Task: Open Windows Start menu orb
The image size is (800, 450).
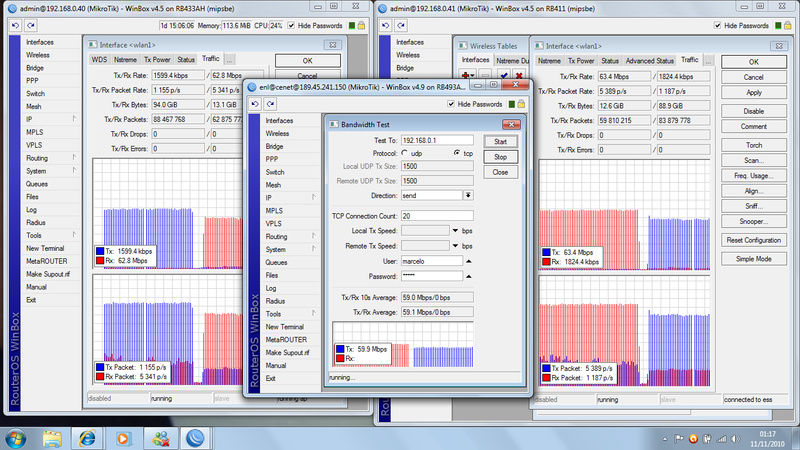Action: pos(15,438)
